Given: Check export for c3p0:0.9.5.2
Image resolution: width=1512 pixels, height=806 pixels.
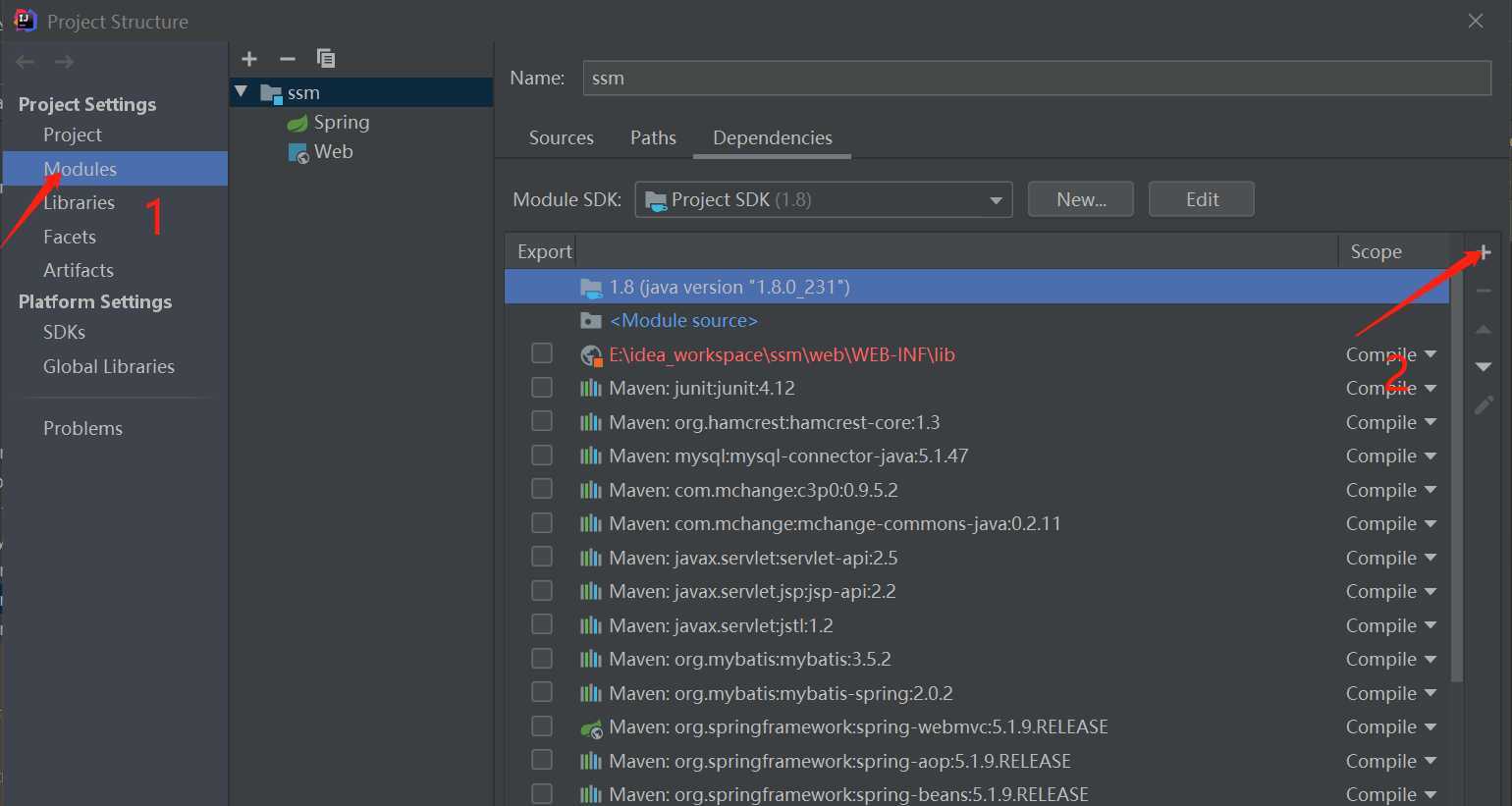Looking at the screenshot, I should 542,489.
